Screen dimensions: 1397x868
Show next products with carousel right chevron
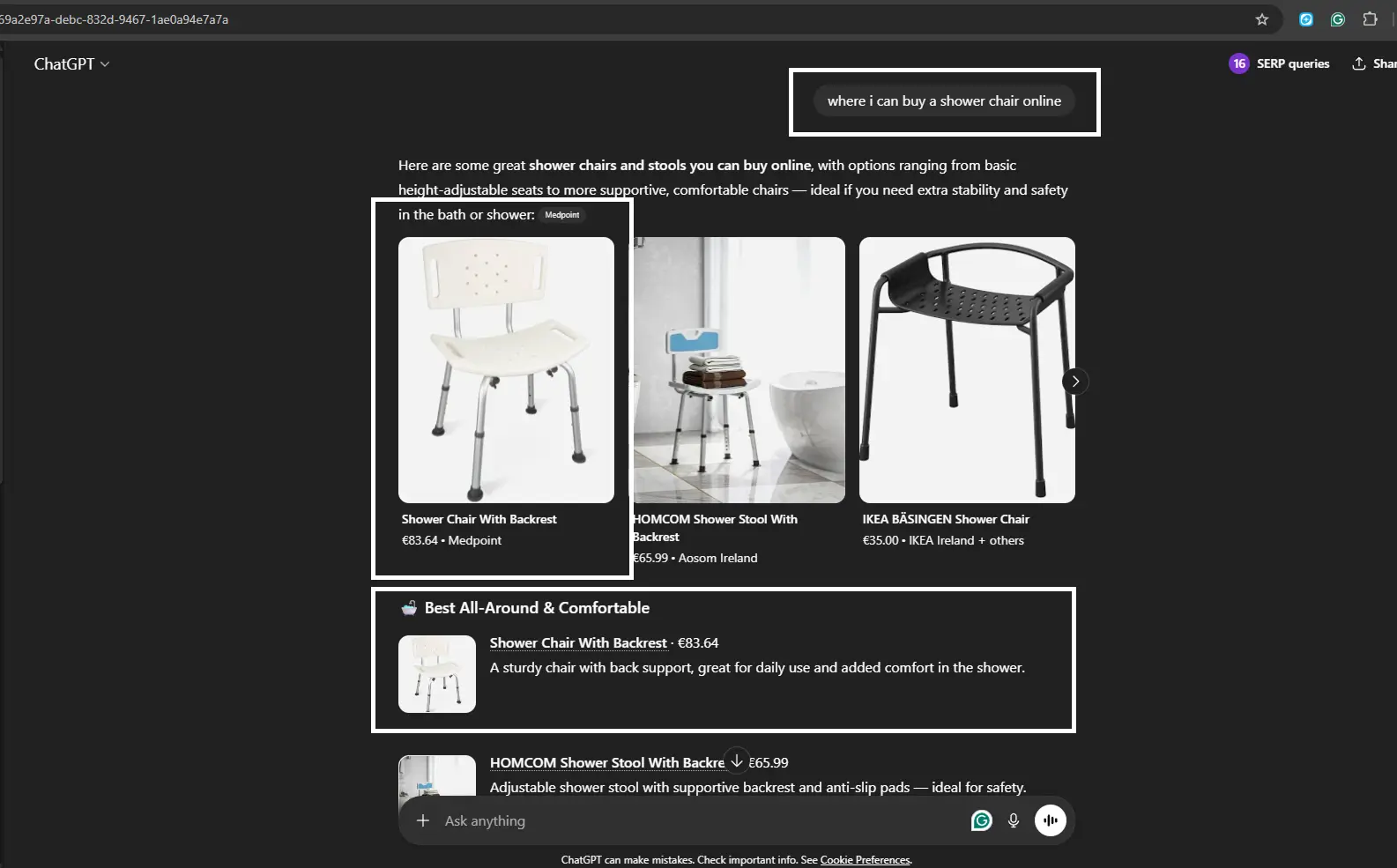point(1075,382)
